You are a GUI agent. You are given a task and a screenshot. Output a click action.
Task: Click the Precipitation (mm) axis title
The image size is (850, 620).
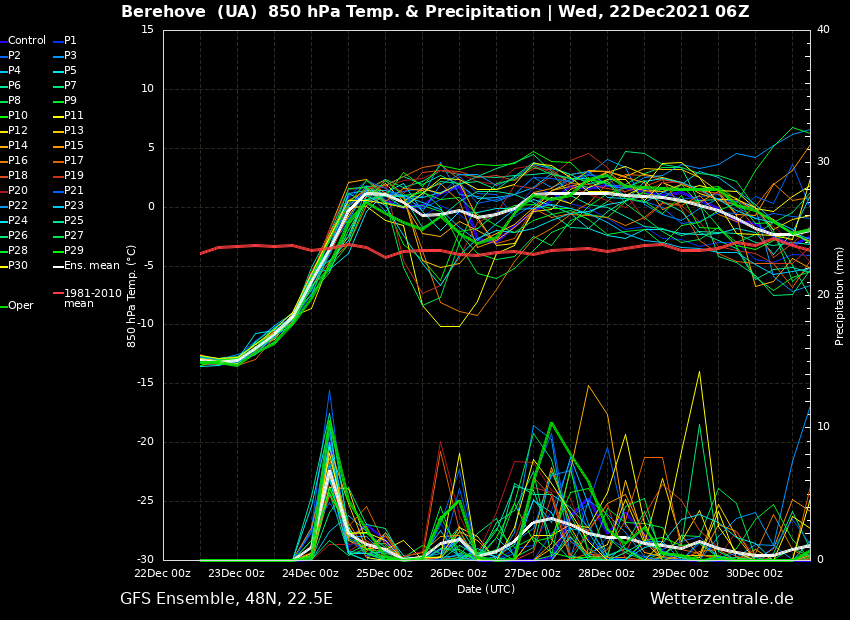click(840, 296)
